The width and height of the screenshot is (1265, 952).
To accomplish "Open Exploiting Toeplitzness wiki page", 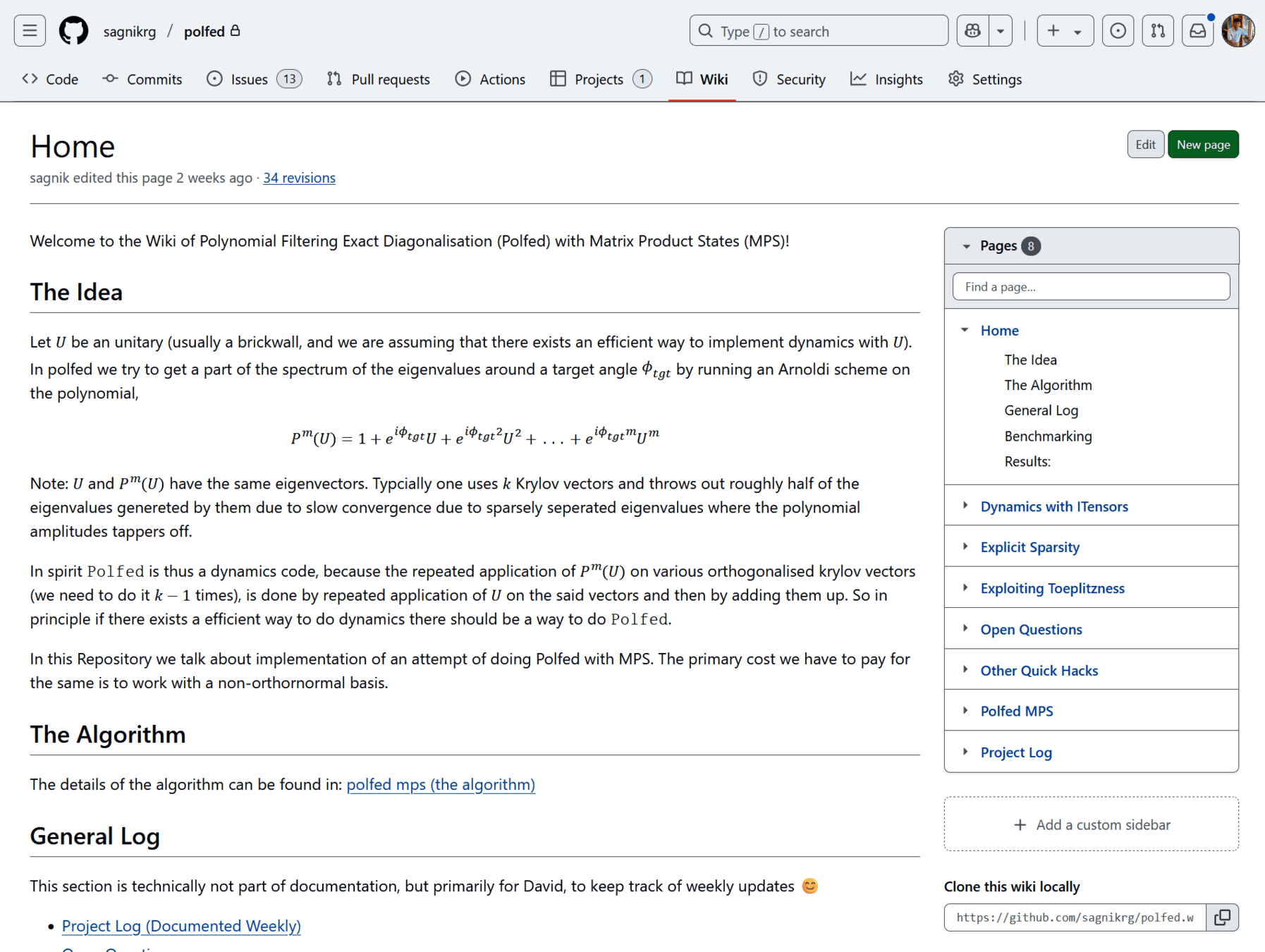I will click(x=1052, y=588).
